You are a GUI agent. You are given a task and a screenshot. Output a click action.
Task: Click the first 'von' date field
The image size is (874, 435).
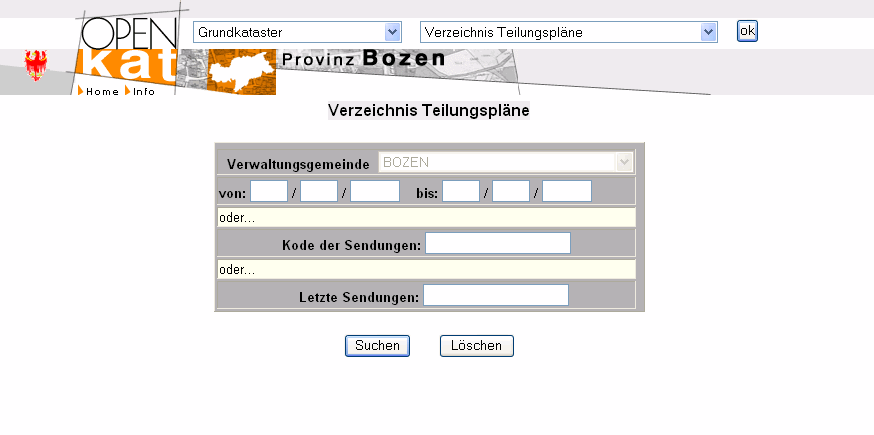[269, 191]
